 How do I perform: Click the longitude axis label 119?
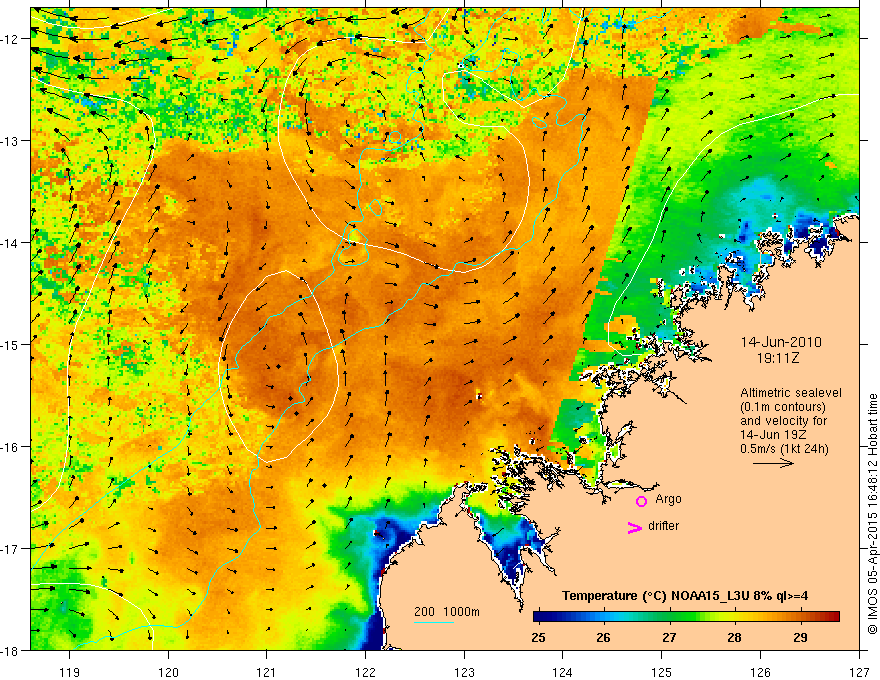pyautogui.click(x=70, y=672)
